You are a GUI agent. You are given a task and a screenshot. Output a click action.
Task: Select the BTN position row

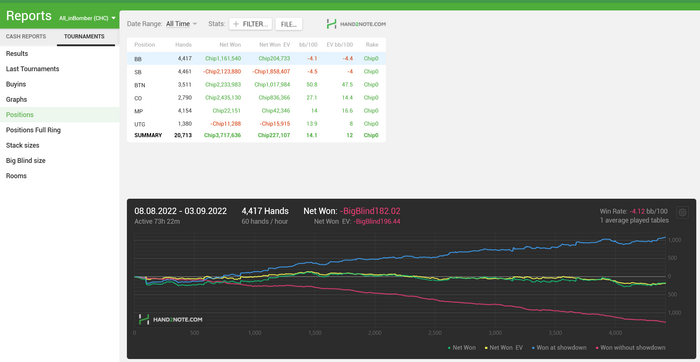(x=256, y=84)
